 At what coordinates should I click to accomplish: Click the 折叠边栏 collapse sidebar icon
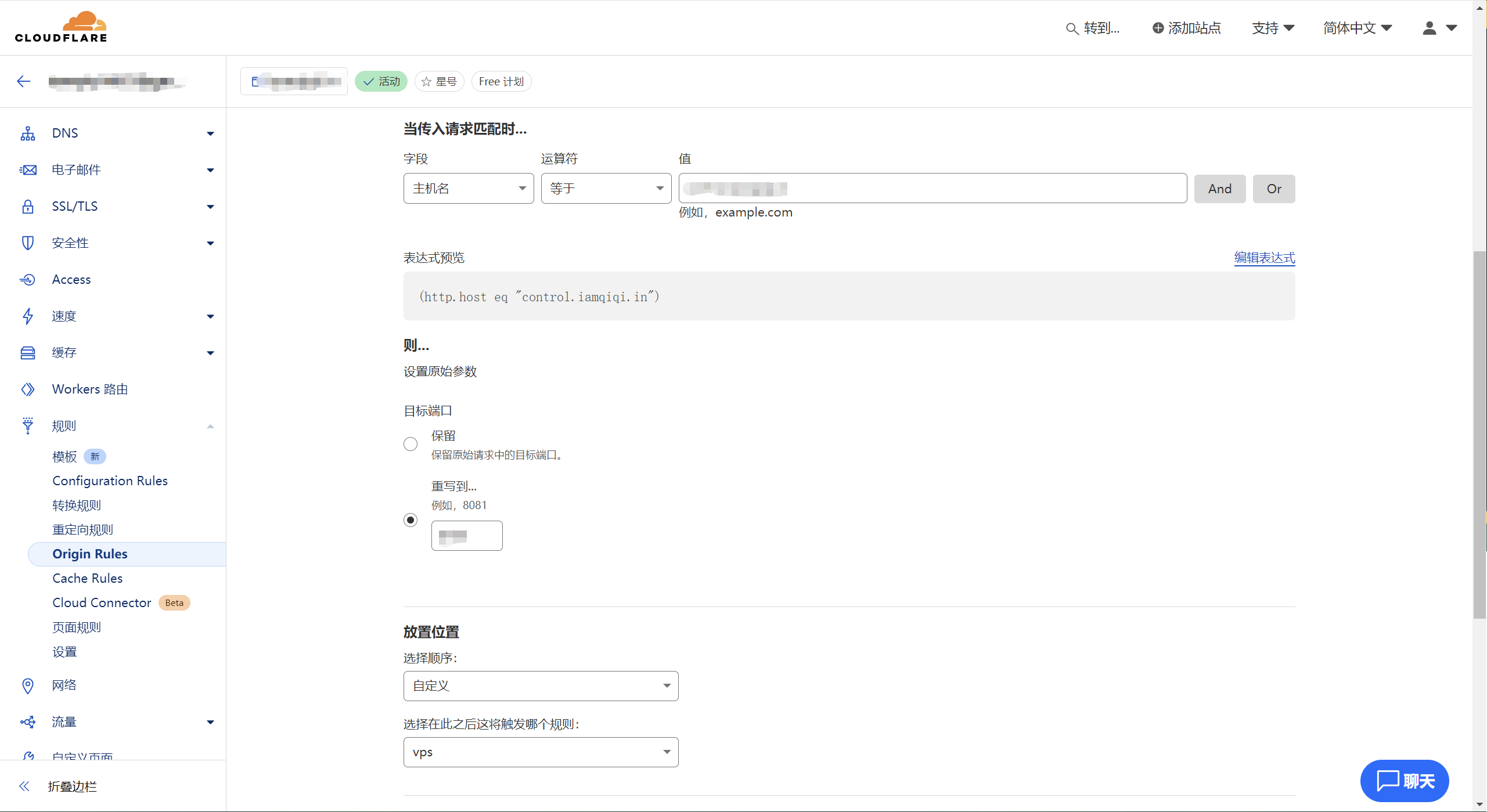coord(24,786)
